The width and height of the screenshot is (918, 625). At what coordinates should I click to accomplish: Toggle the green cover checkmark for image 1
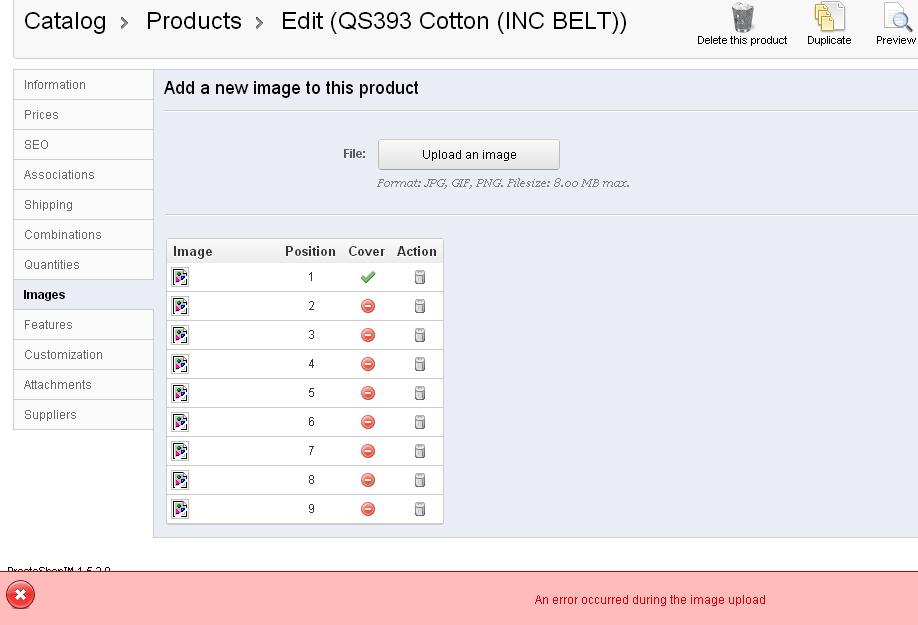(x=368, y=277)
